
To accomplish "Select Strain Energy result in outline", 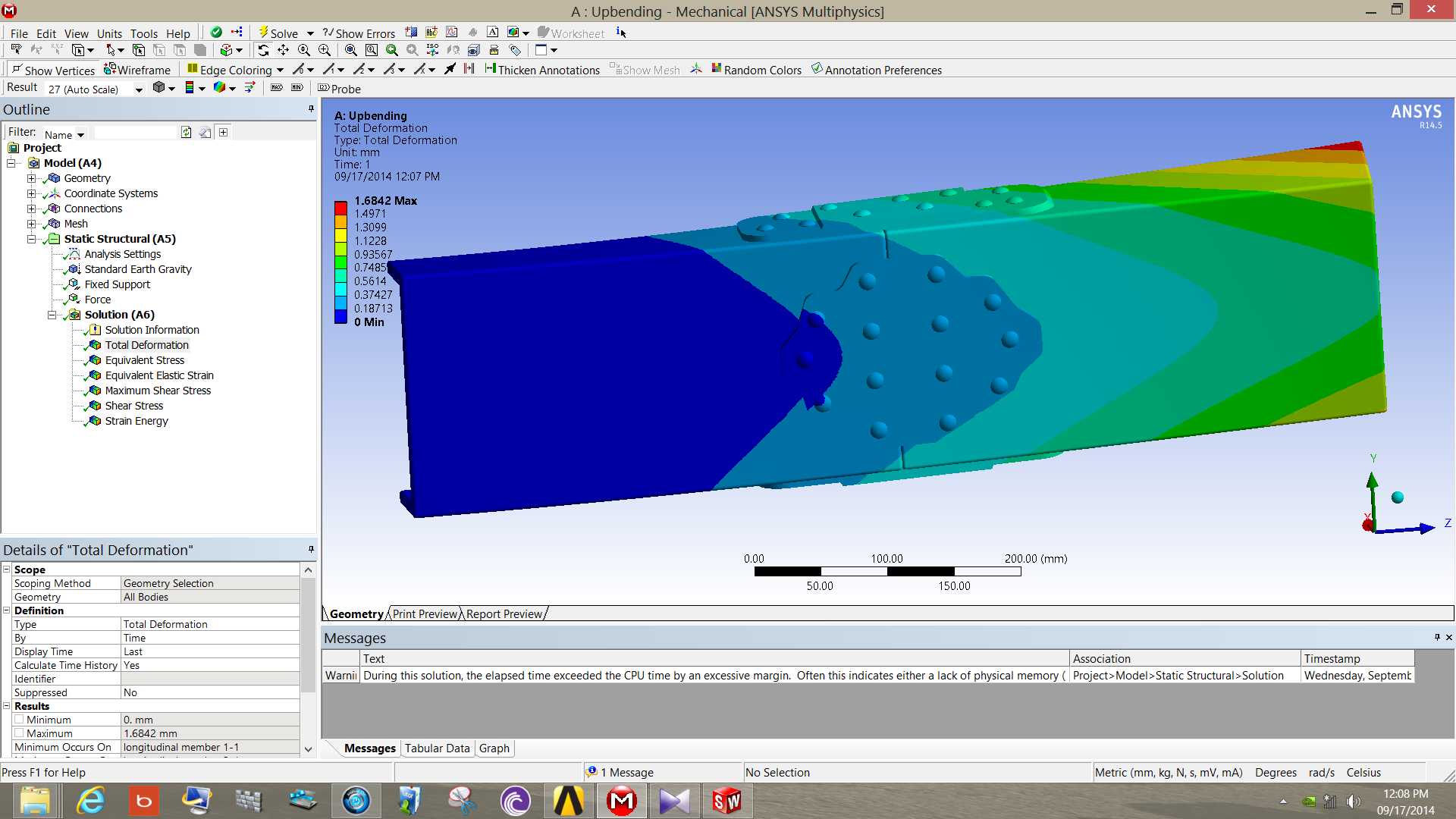I will point(136,421).
